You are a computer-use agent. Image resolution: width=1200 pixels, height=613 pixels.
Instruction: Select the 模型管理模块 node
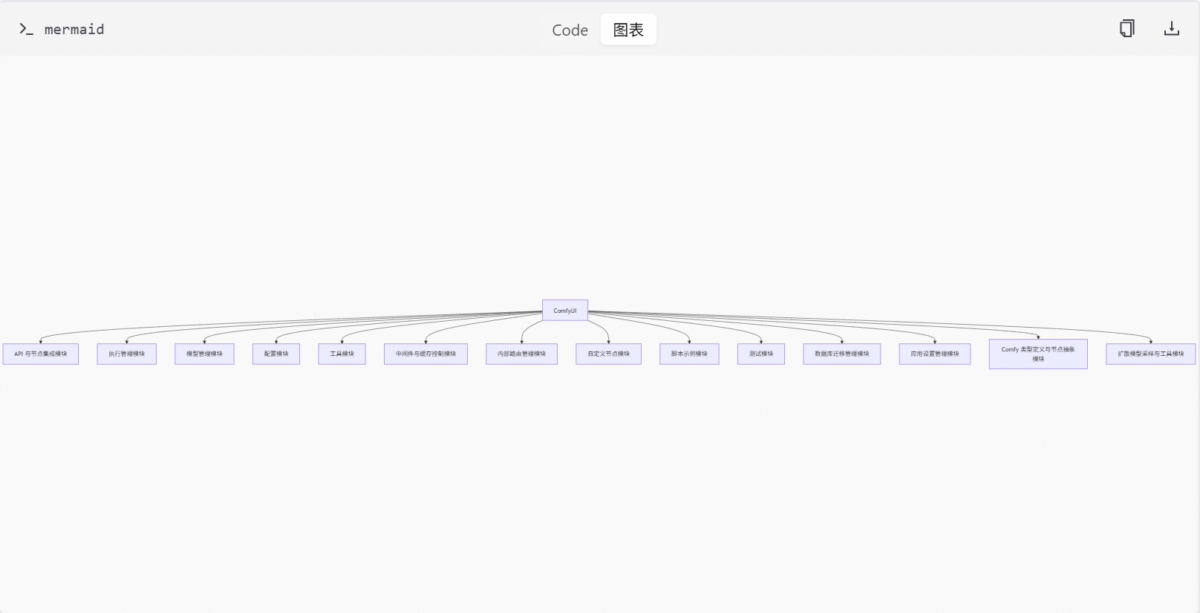click(204, 354)
